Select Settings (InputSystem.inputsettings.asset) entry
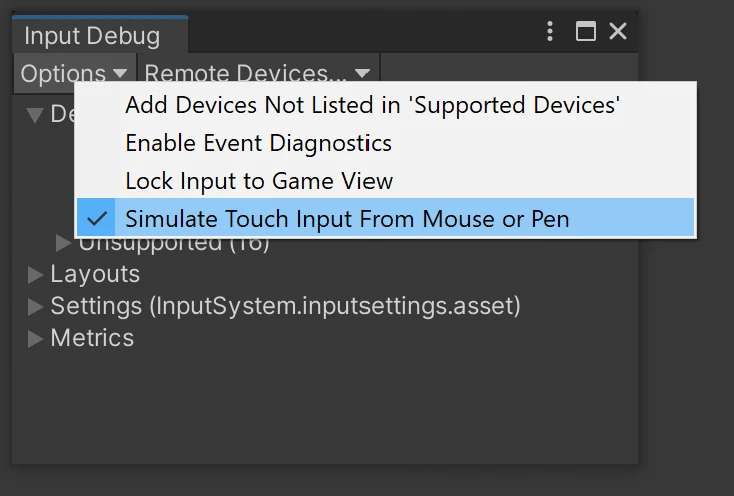Screen dimensions: 734x496 [x=285, y=306]
